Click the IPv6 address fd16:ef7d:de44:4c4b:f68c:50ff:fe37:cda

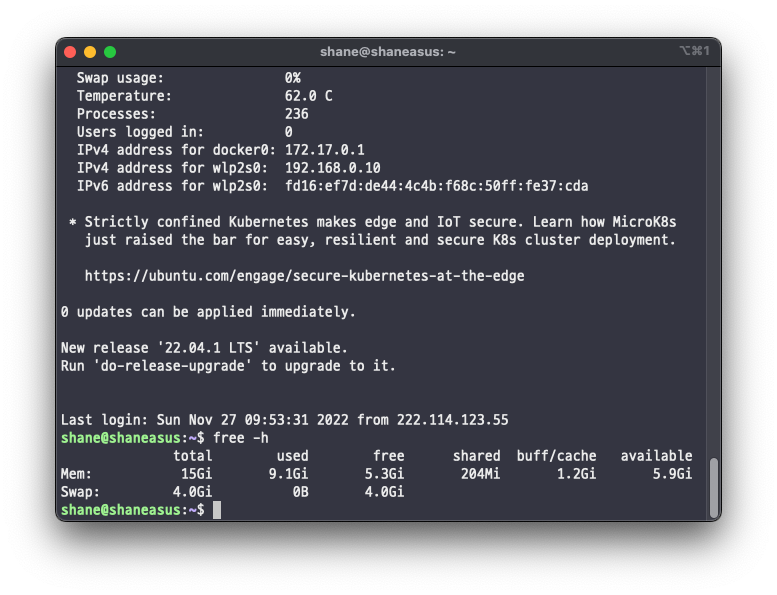click(437, 186)
